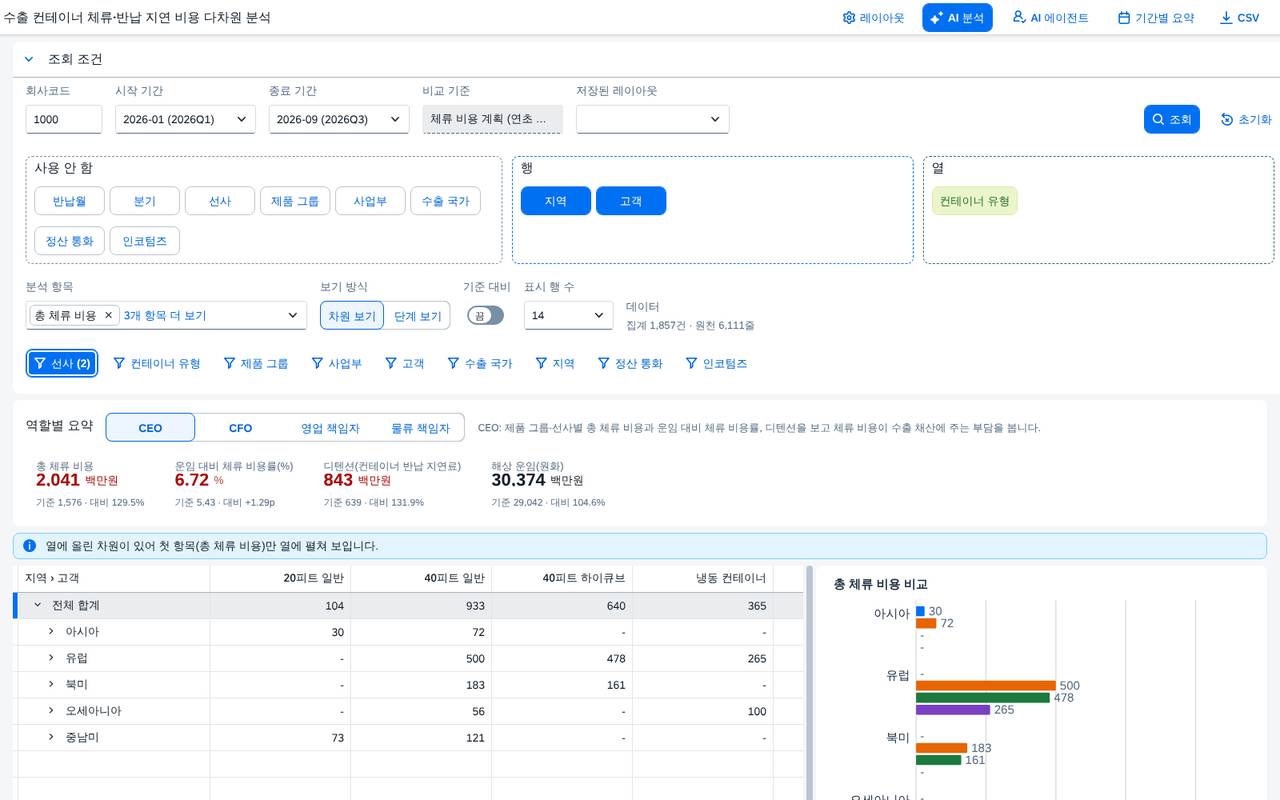
Task: Select the 지역 row dimension chip
Action: tap(556, 201)
